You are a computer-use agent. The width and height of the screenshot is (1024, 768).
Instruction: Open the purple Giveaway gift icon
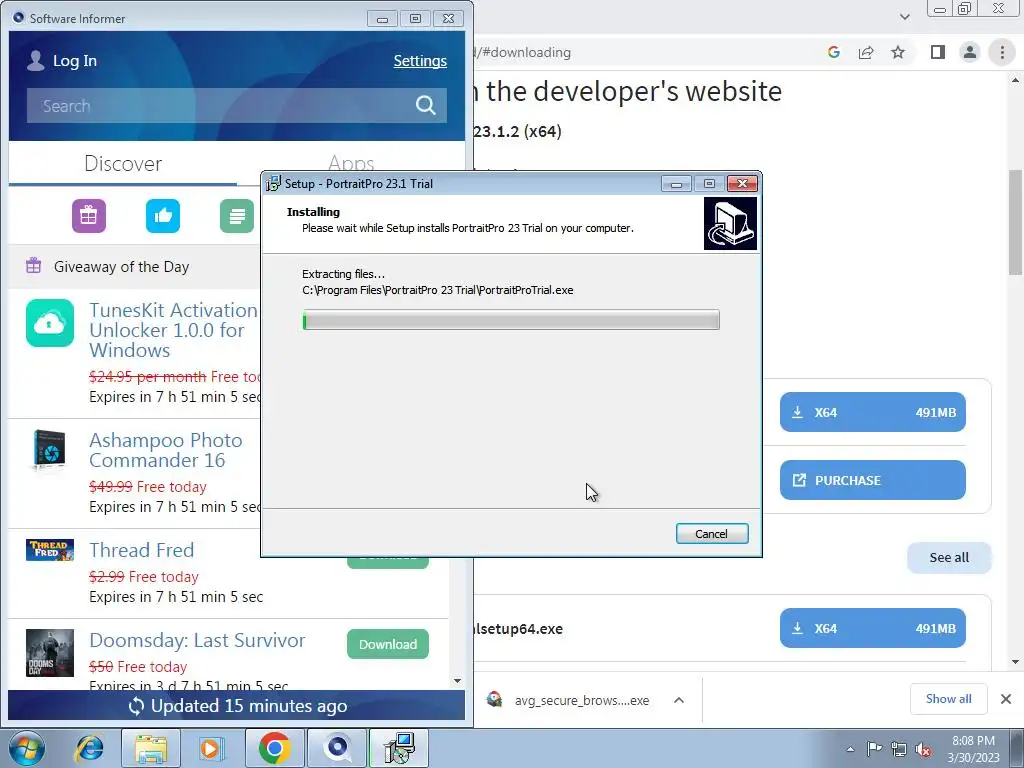click(89, 216)
